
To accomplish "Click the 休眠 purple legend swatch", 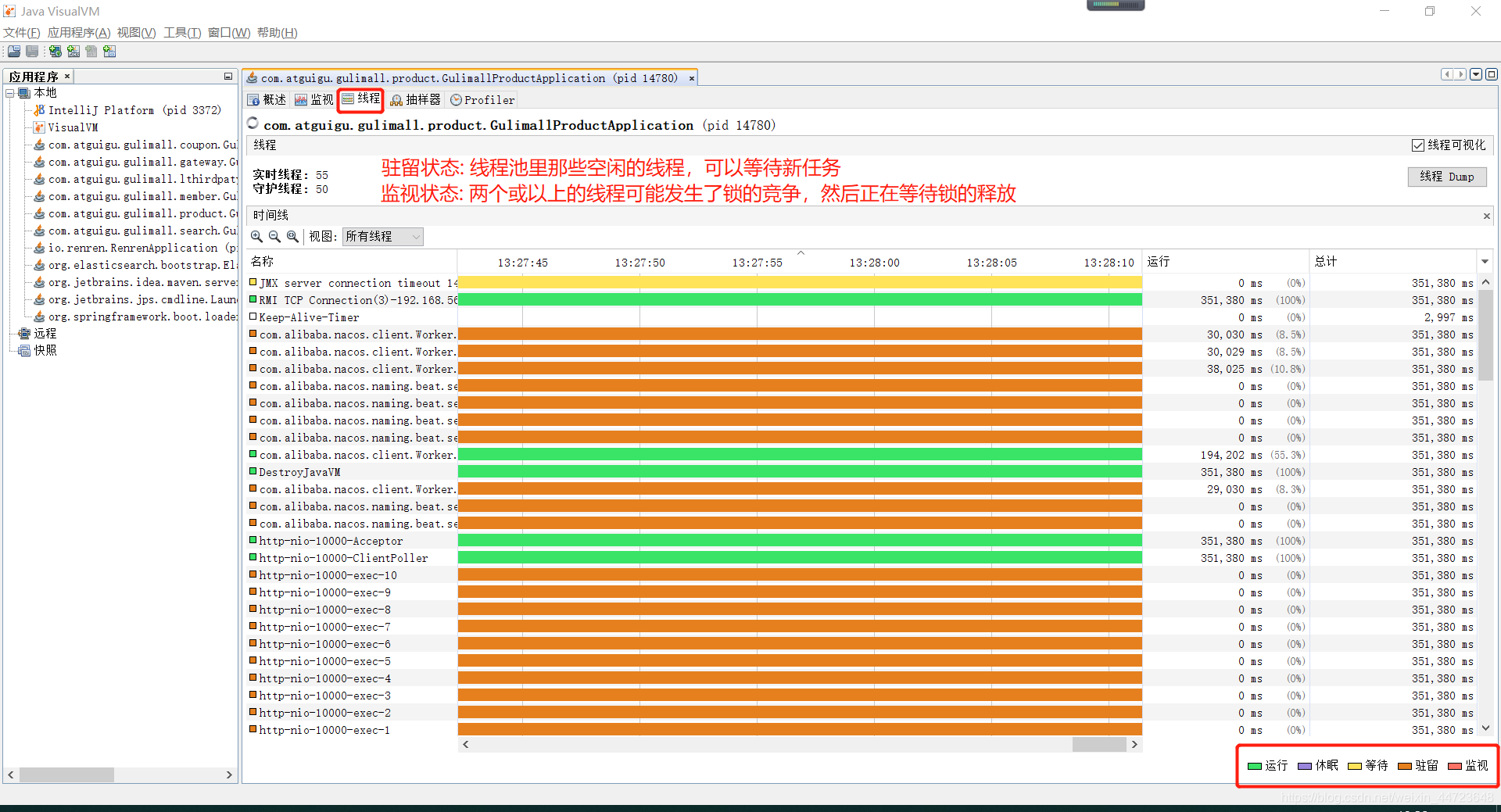I will pyautogui.click(x=1305, y=766).
